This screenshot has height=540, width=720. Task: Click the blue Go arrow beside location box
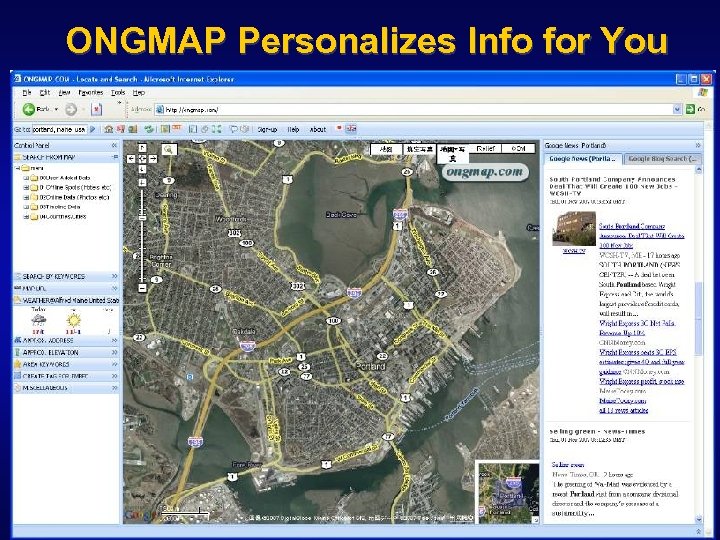93,129
